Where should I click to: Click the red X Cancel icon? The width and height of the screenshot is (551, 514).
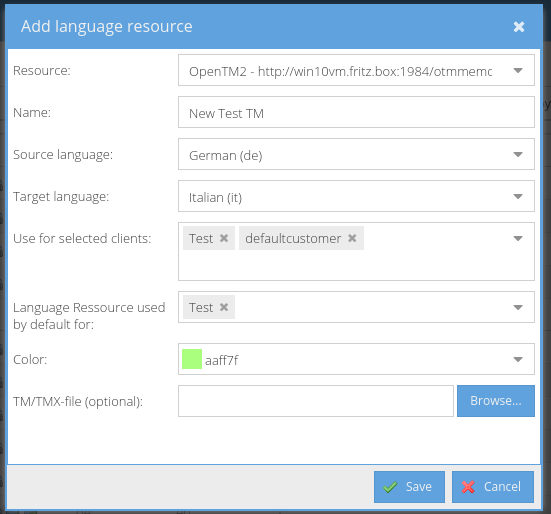468,487
